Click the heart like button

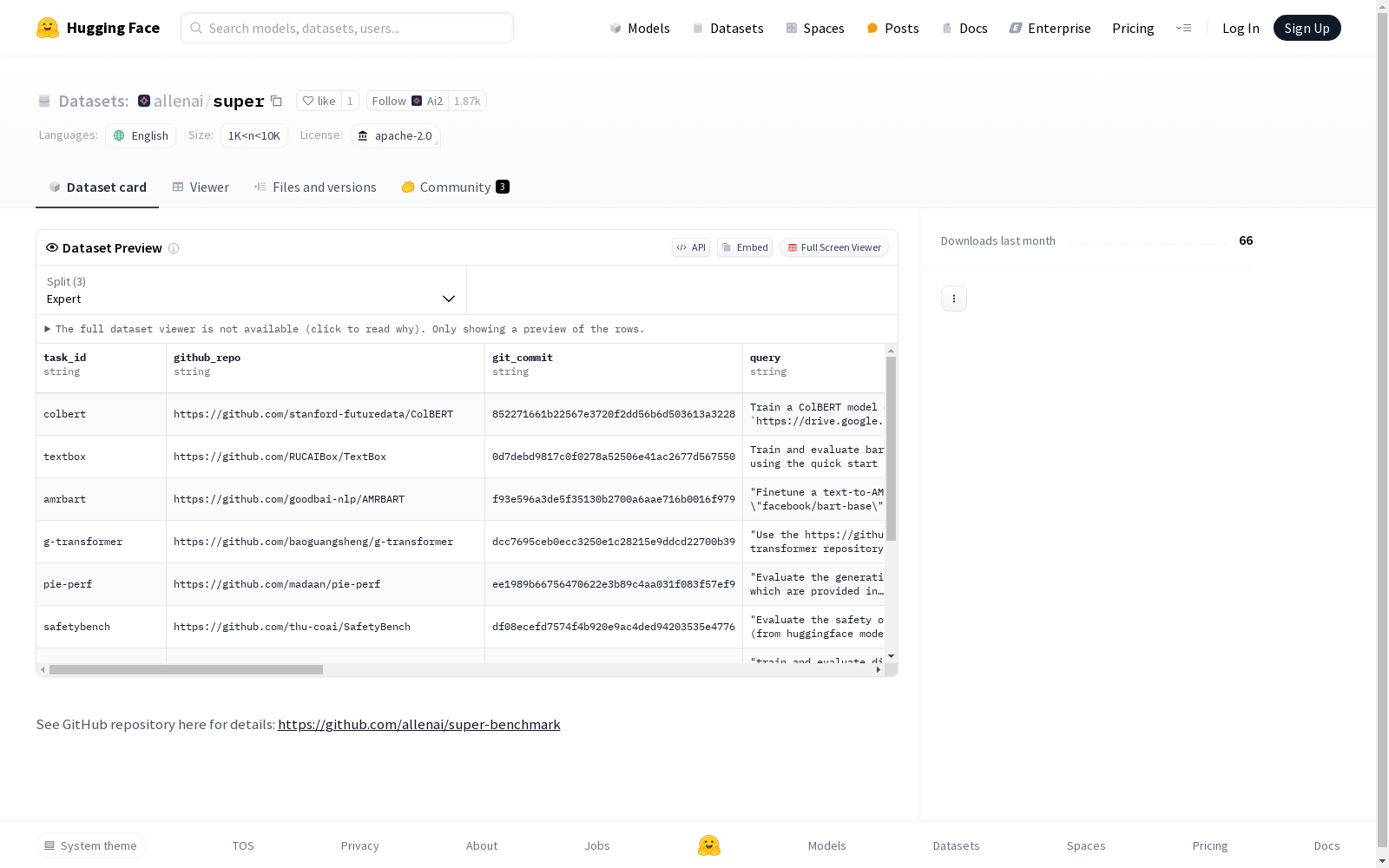coord(319,101)
